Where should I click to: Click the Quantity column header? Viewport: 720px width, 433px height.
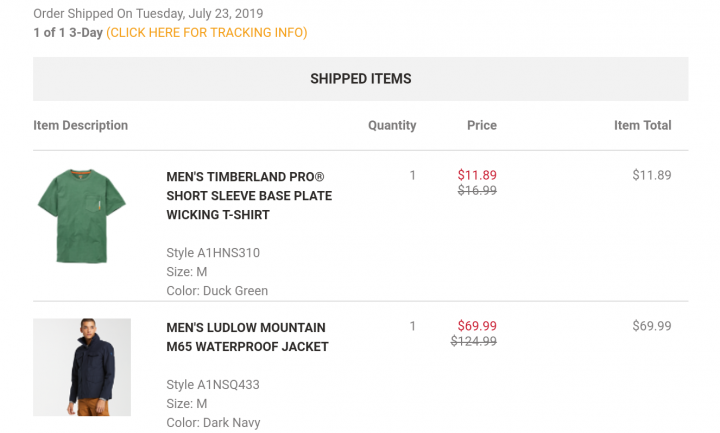point(392,126)
